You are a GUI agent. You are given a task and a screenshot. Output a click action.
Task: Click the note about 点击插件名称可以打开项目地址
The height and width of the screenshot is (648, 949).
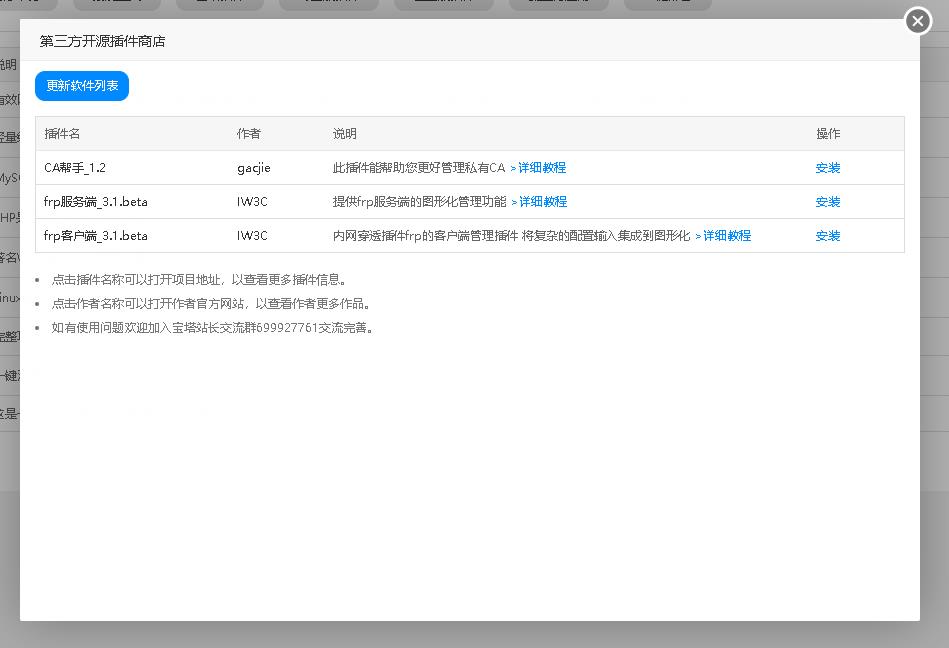pyautogui.click(x=199, y=280)
